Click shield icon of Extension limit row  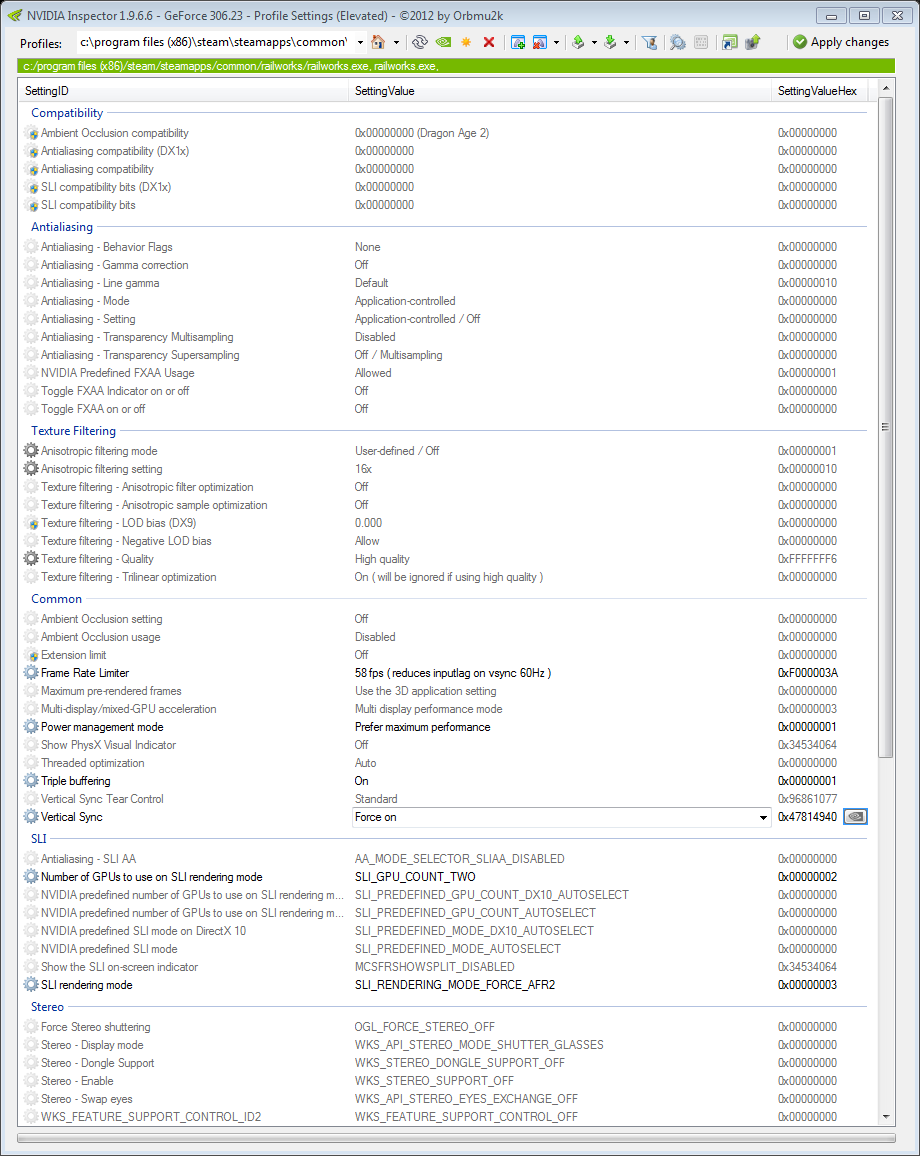pyautogui.click(x=31, y=655)
